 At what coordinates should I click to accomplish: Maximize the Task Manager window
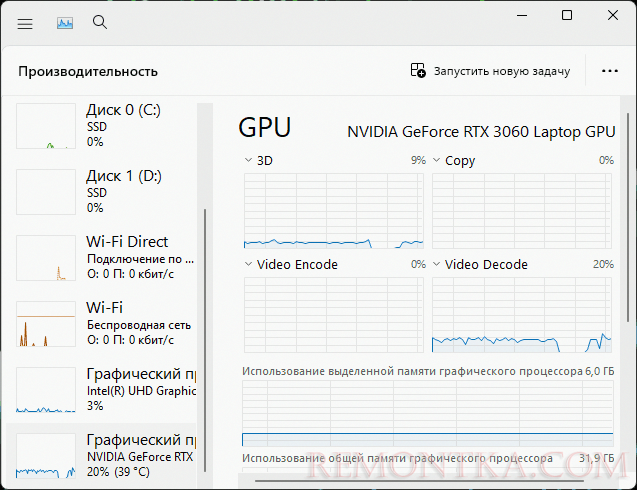point(567,15)
